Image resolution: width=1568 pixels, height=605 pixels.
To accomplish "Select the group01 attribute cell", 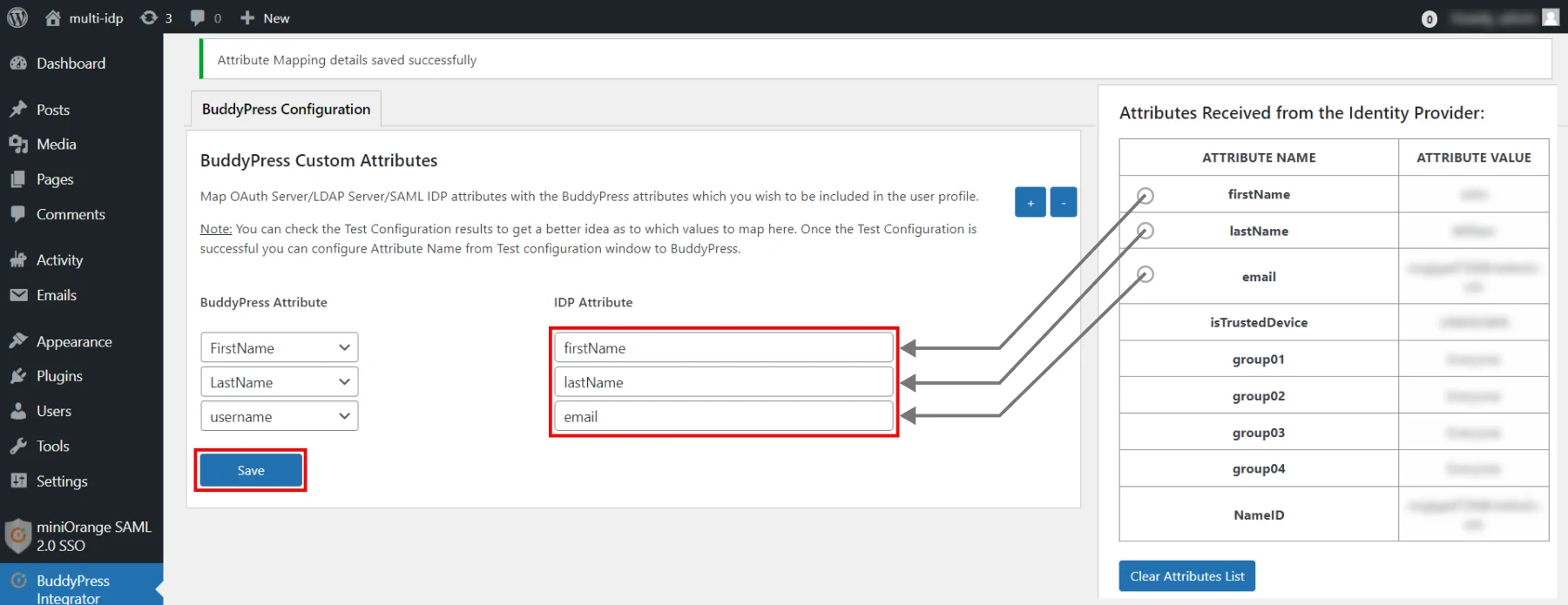I will tap(1259, 359).
